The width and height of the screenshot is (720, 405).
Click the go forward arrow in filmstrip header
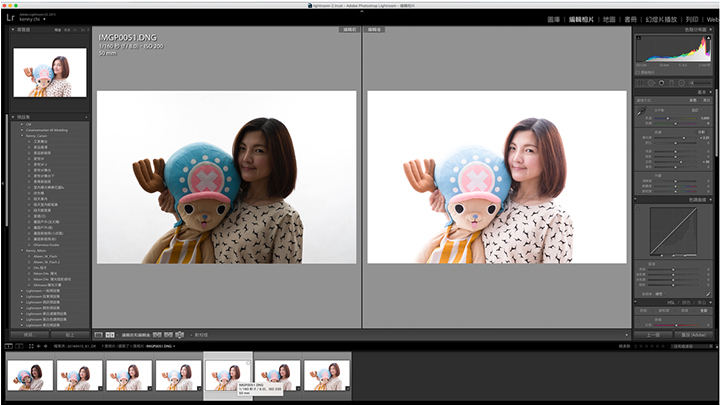[45, 346]
